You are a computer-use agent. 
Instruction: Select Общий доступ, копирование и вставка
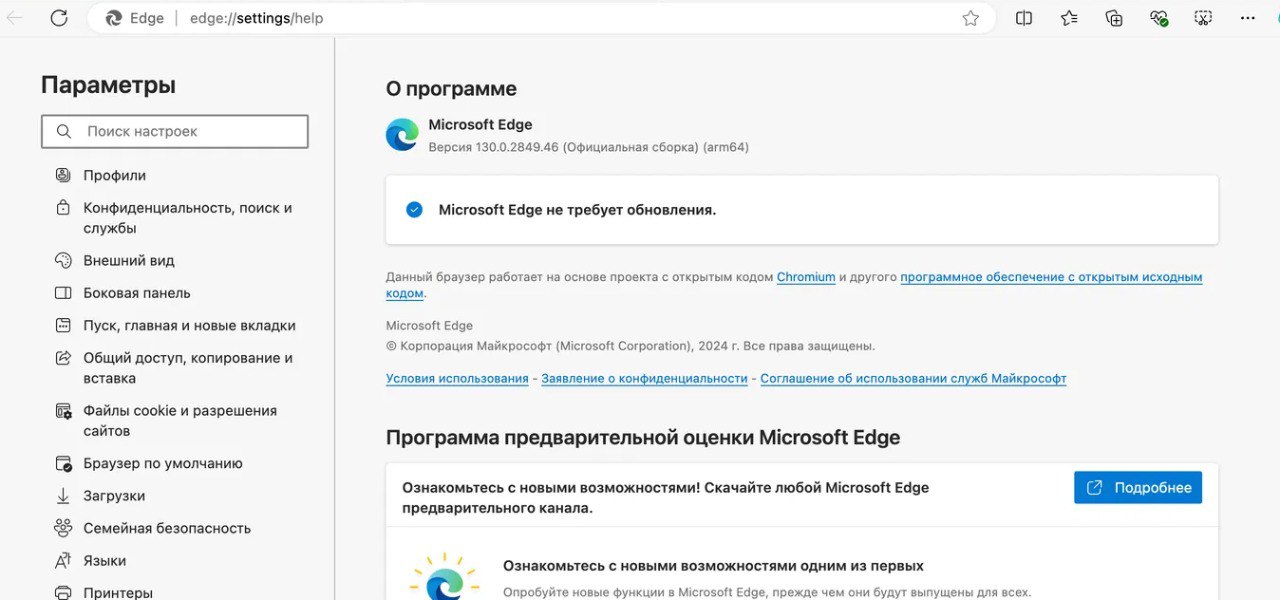point(186,368)
